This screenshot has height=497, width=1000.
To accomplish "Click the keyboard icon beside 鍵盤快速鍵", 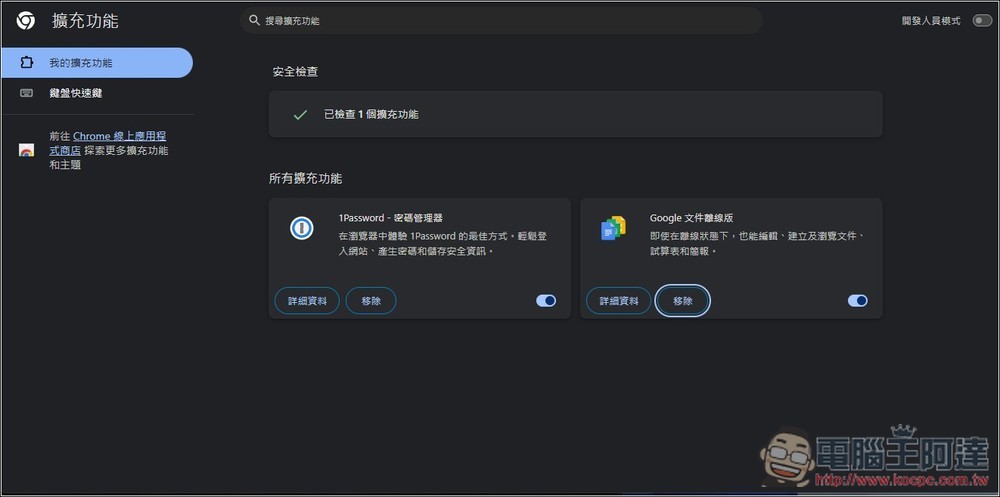I will [26, 93].
